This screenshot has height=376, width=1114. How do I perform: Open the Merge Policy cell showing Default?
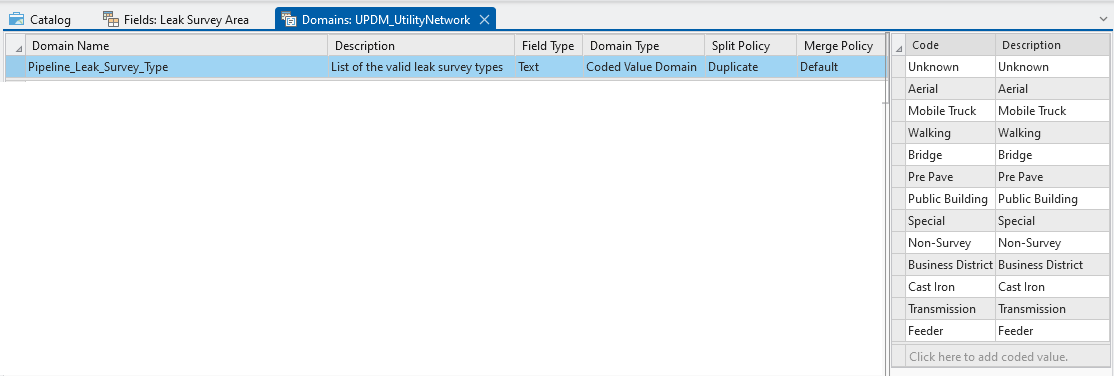840,68
